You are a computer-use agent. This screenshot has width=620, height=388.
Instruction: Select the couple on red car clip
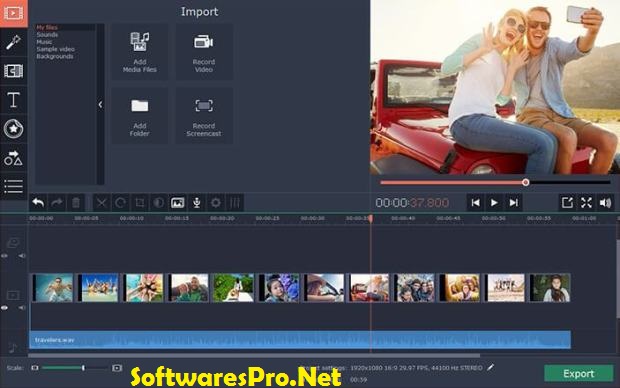[x=369, y=288]
